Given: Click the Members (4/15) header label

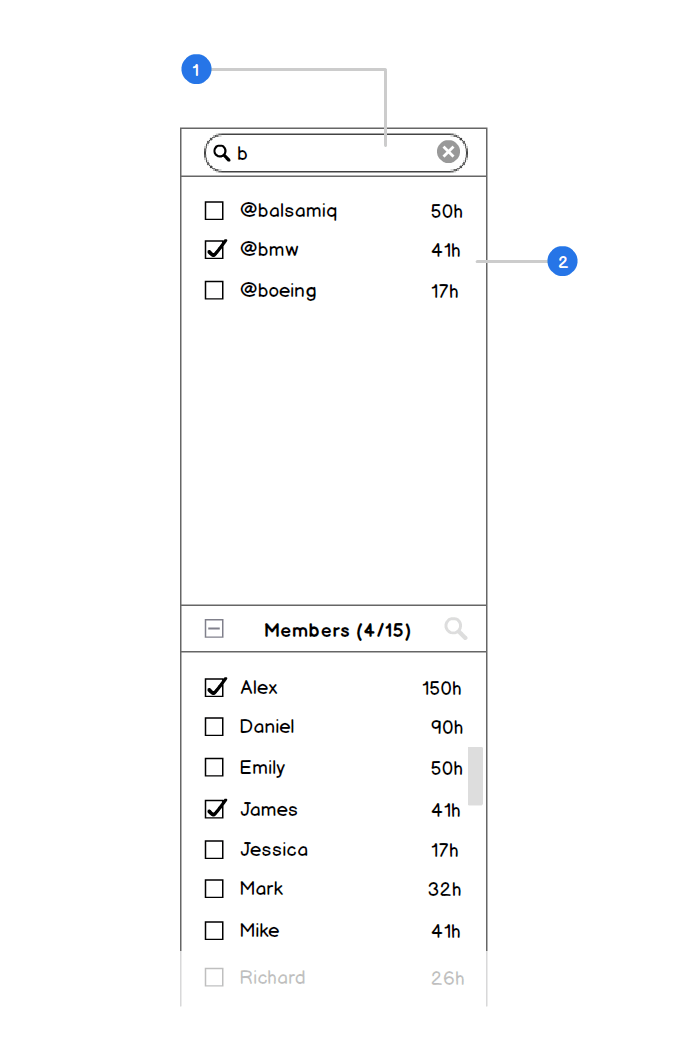Looking at the screenshot, I should (x=337, y=630).
